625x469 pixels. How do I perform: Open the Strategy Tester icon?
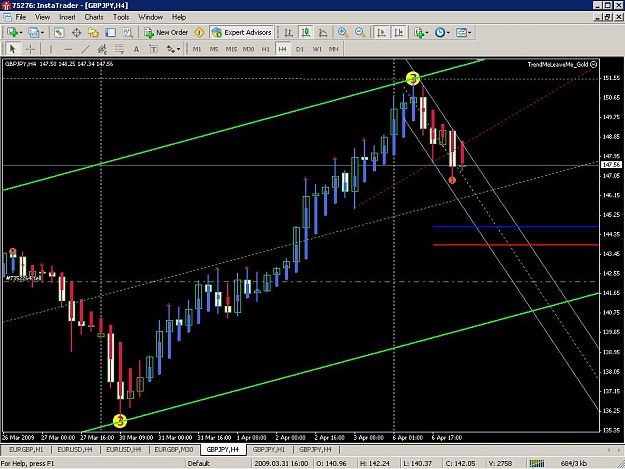[x=128, y=32]
